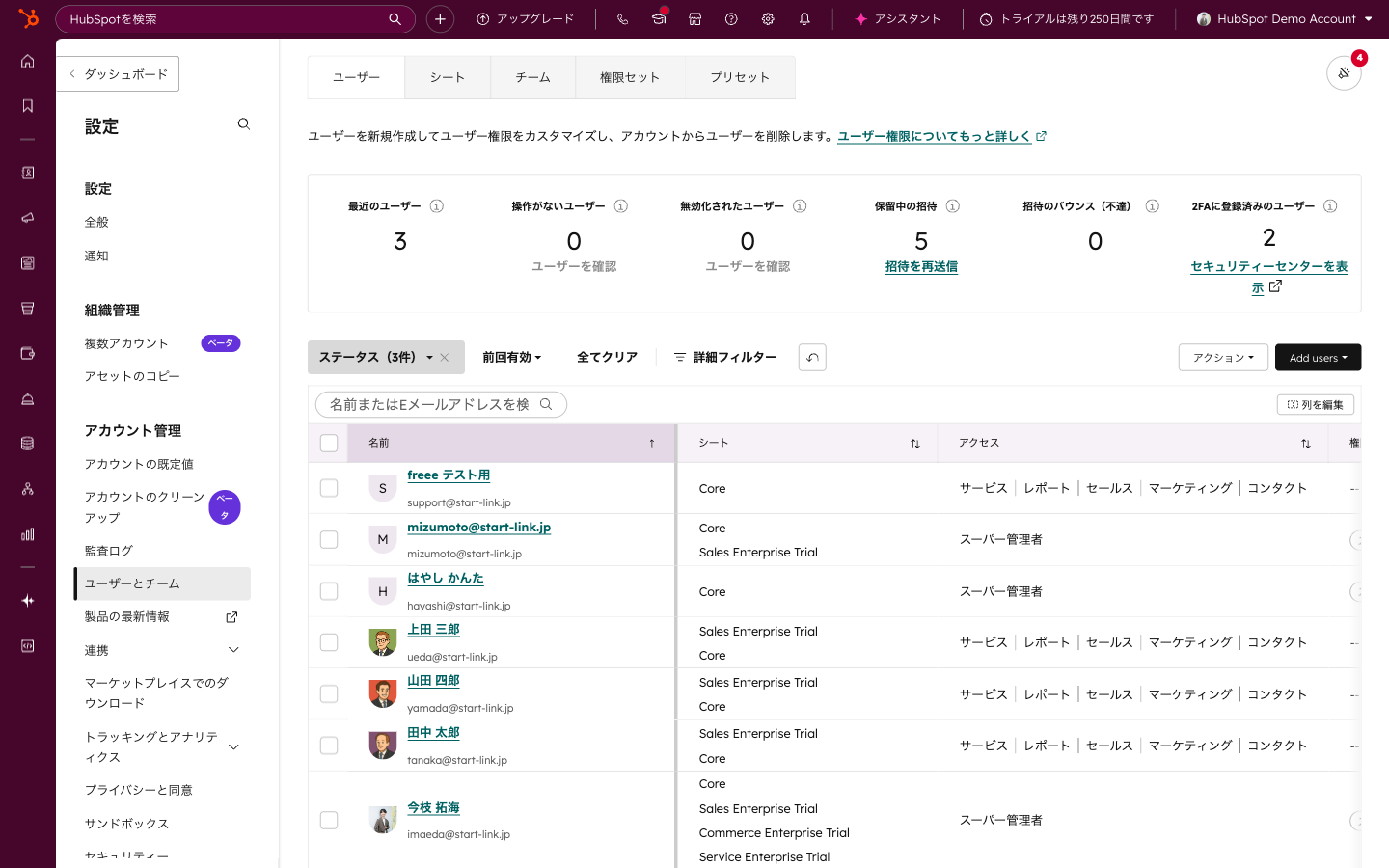Image resolution: width=1389 pixels, height=868 pixels.
Task: Switch to the チーム tab
Action: click(x=532, y=77)
